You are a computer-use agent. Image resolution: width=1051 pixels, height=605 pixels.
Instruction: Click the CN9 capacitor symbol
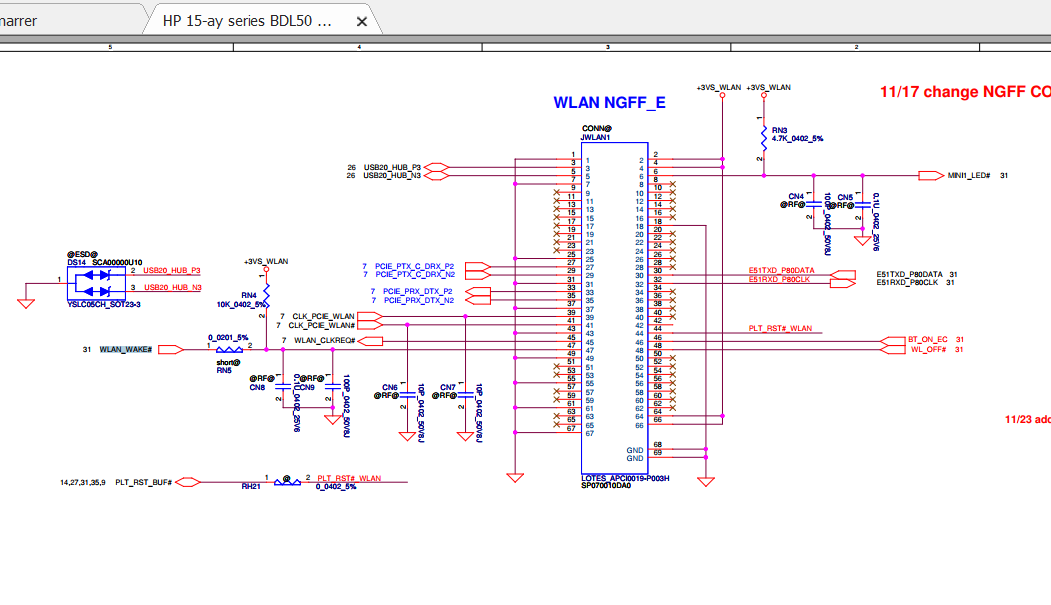(x=332, y=387)
